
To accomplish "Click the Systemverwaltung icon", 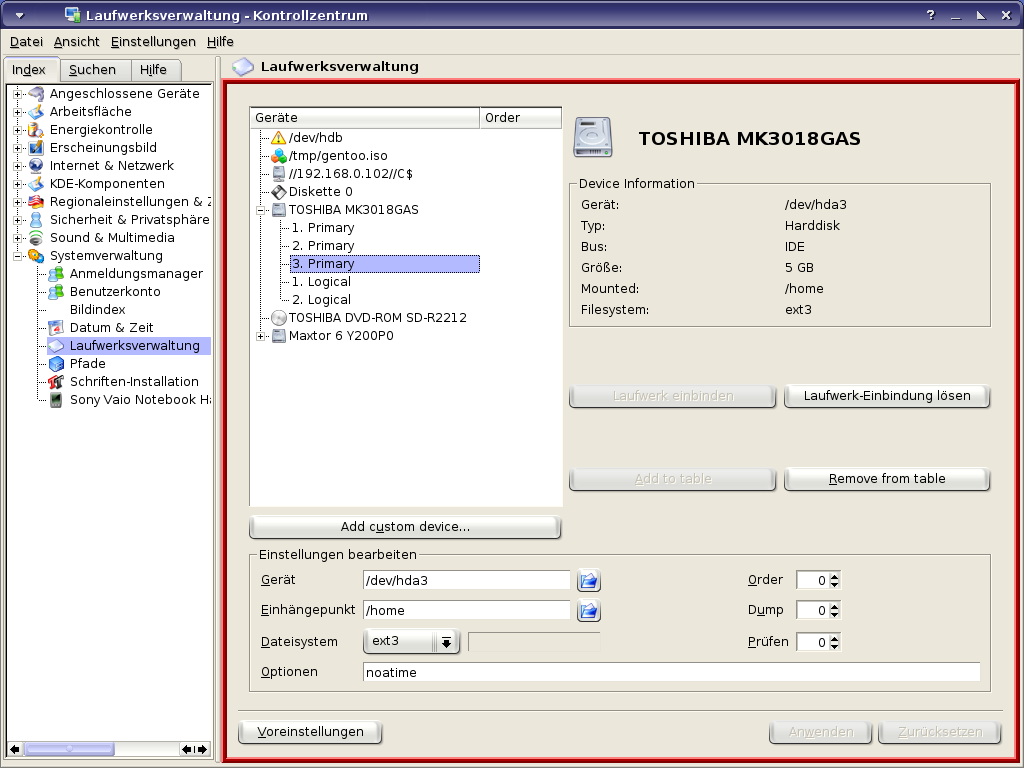I will pos(37,256).
